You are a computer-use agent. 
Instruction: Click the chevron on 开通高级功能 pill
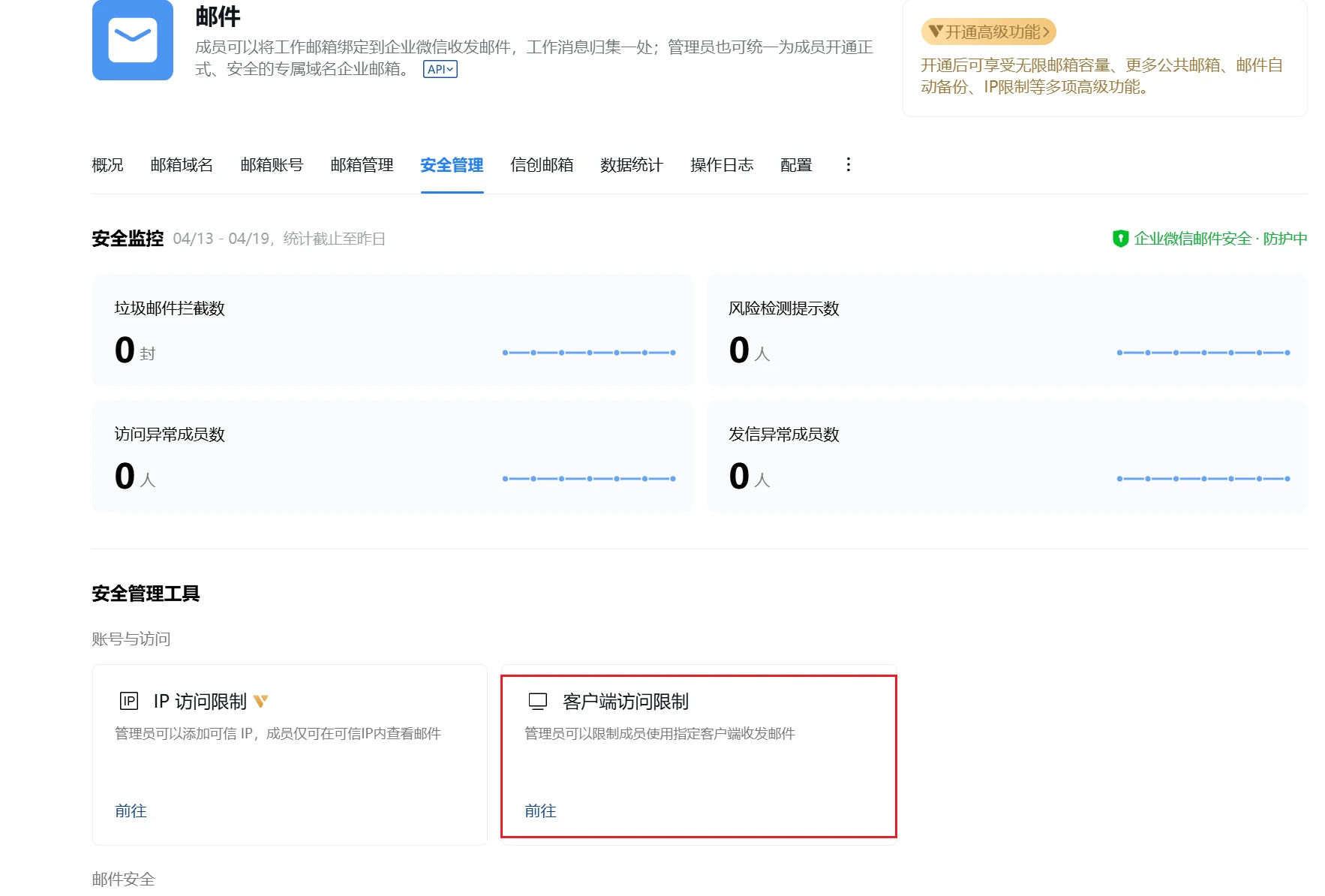(1047, 32)
